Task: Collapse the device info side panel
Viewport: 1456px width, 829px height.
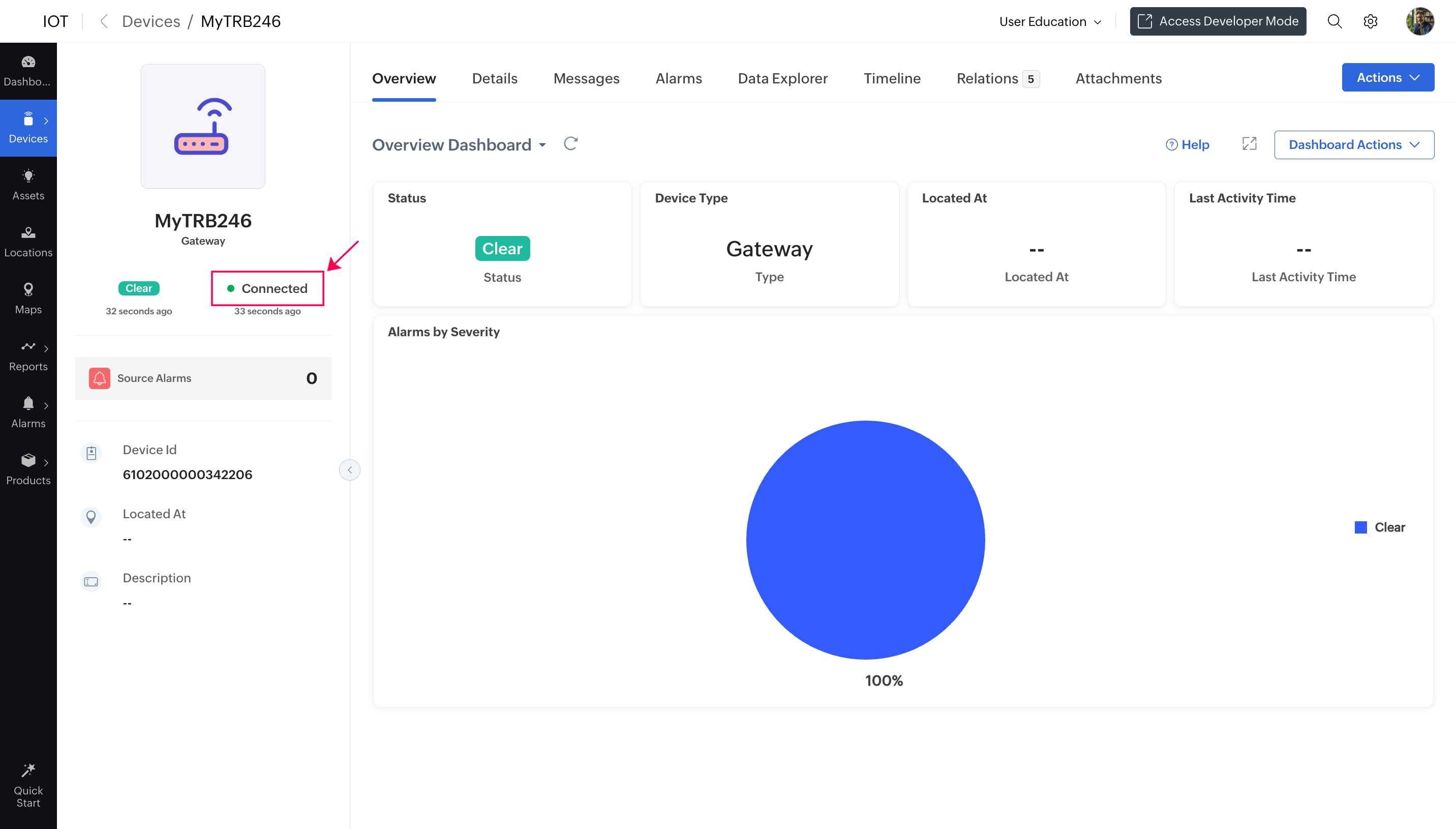Action: [349, 470]
